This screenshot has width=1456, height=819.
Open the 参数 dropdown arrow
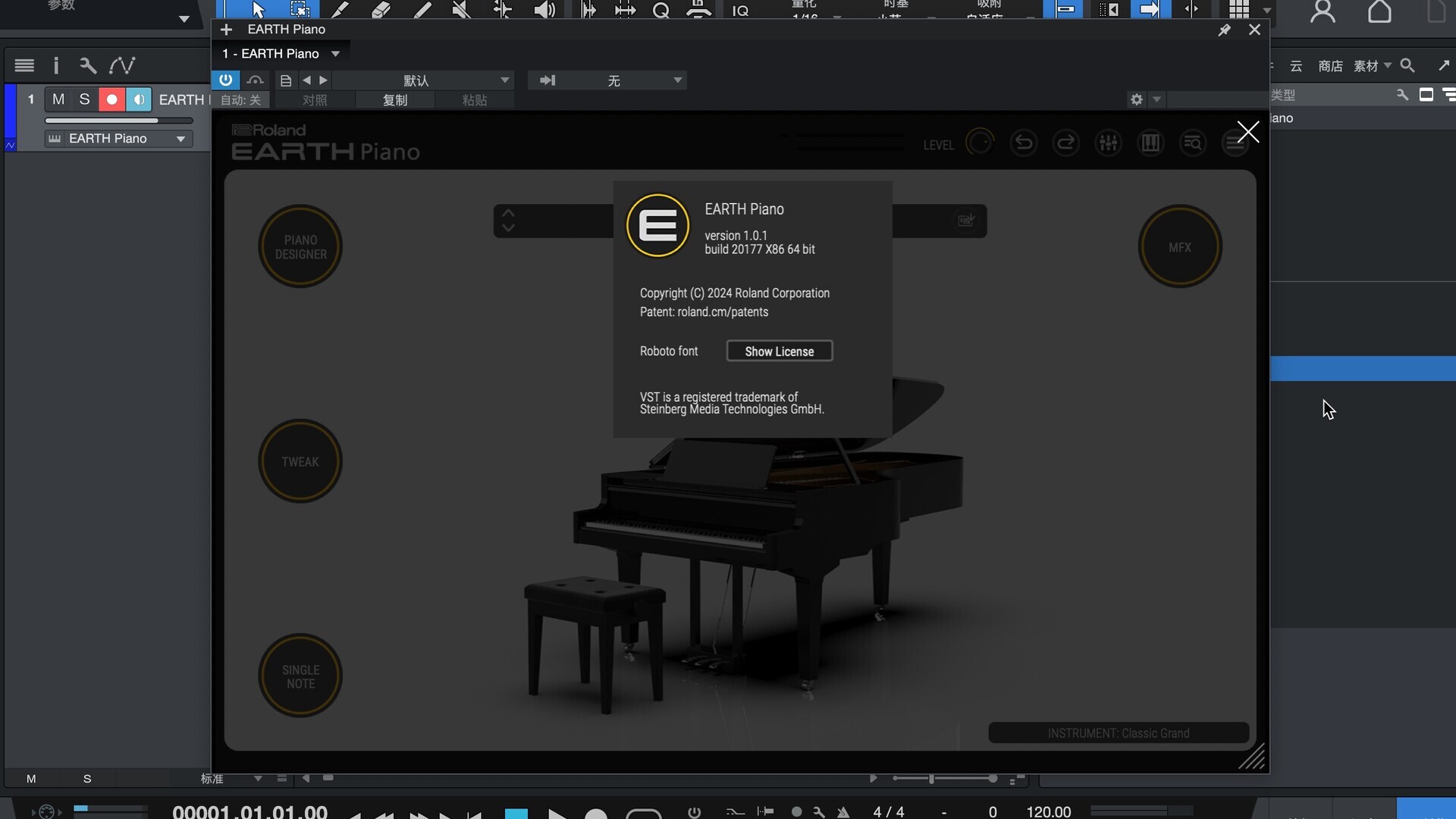[x=184, y=19]
